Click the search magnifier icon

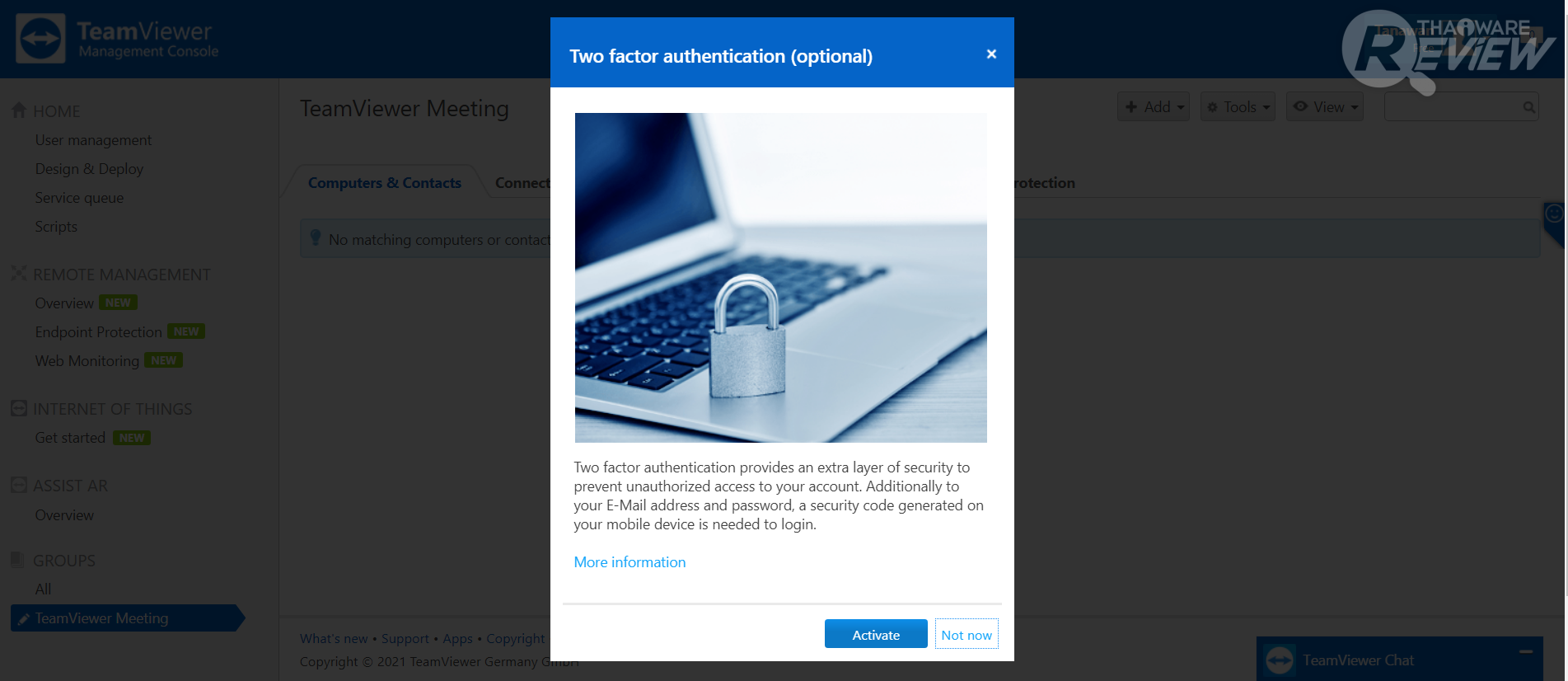1528,107
